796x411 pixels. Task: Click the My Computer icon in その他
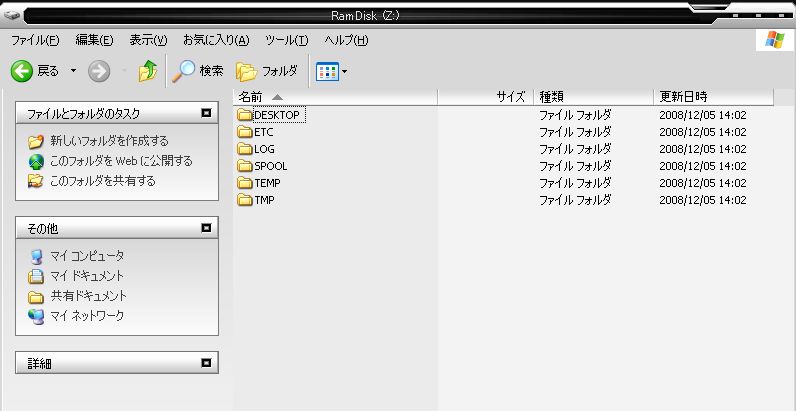36,257
